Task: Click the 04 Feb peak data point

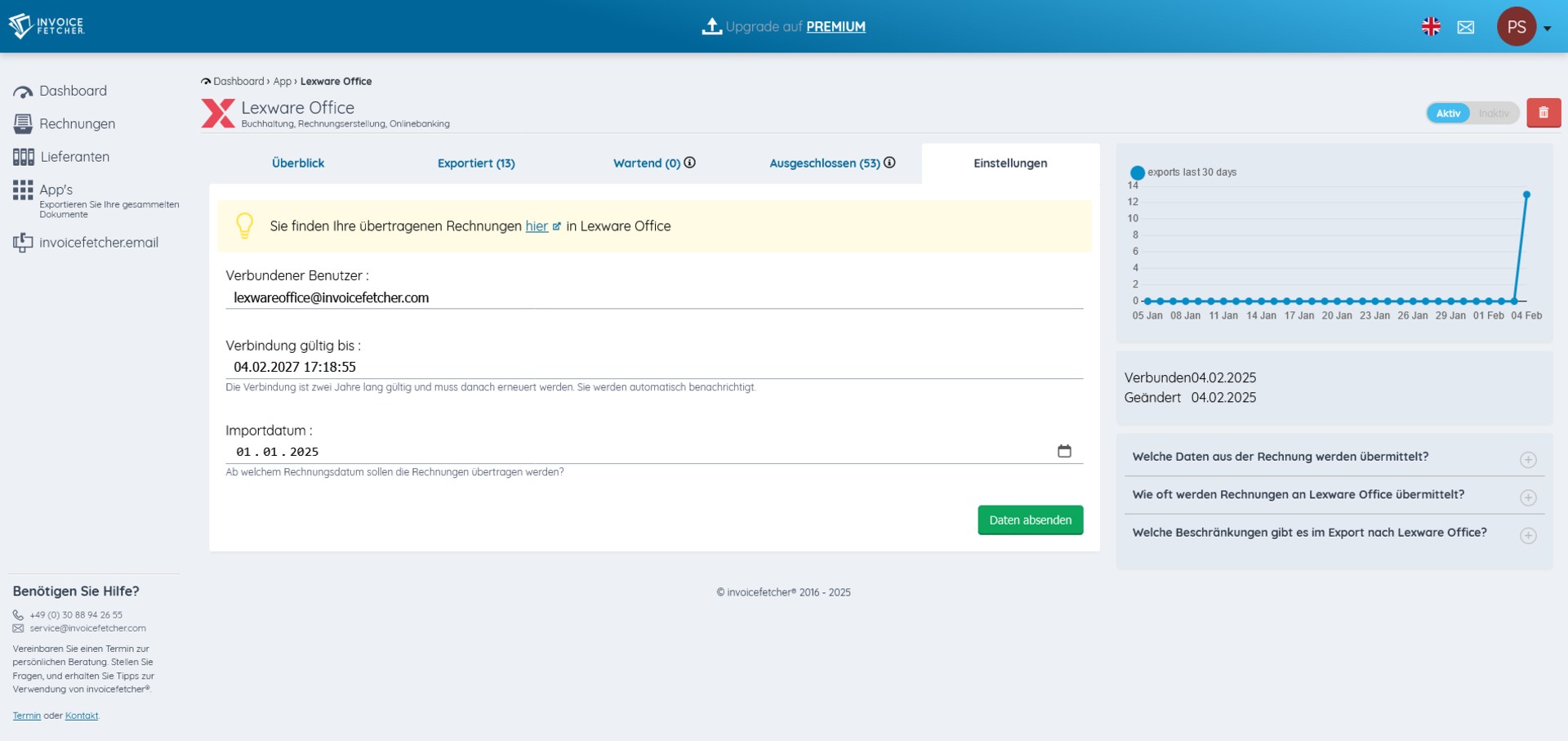Action: 1526,194
